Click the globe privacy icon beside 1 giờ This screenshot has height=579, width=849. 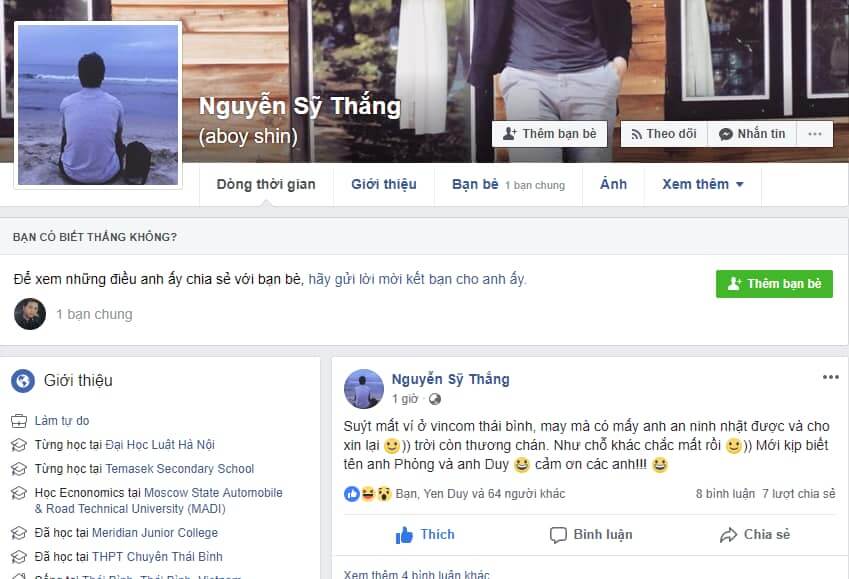[434, 399]
